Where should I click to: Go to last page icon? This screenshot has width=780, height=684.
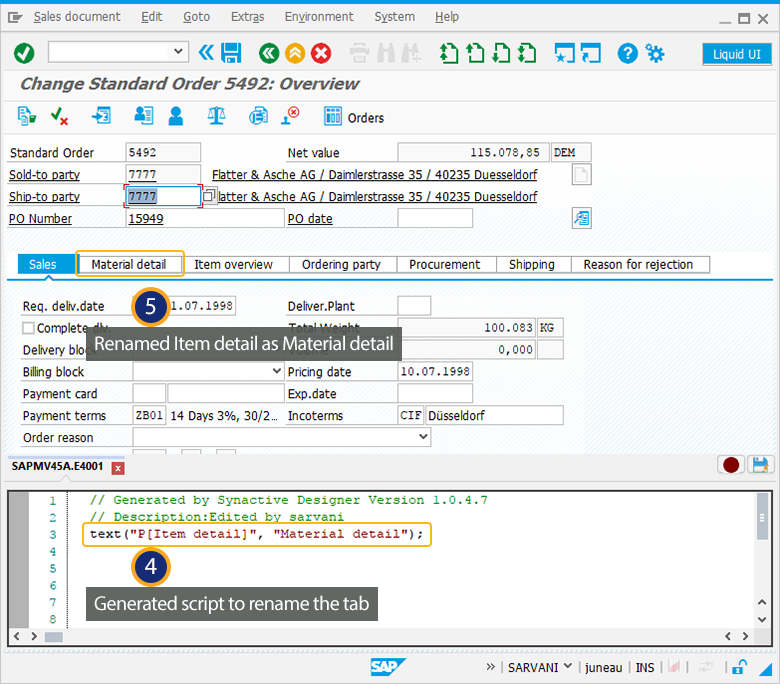pyautogui.click(x=527, y=53)
